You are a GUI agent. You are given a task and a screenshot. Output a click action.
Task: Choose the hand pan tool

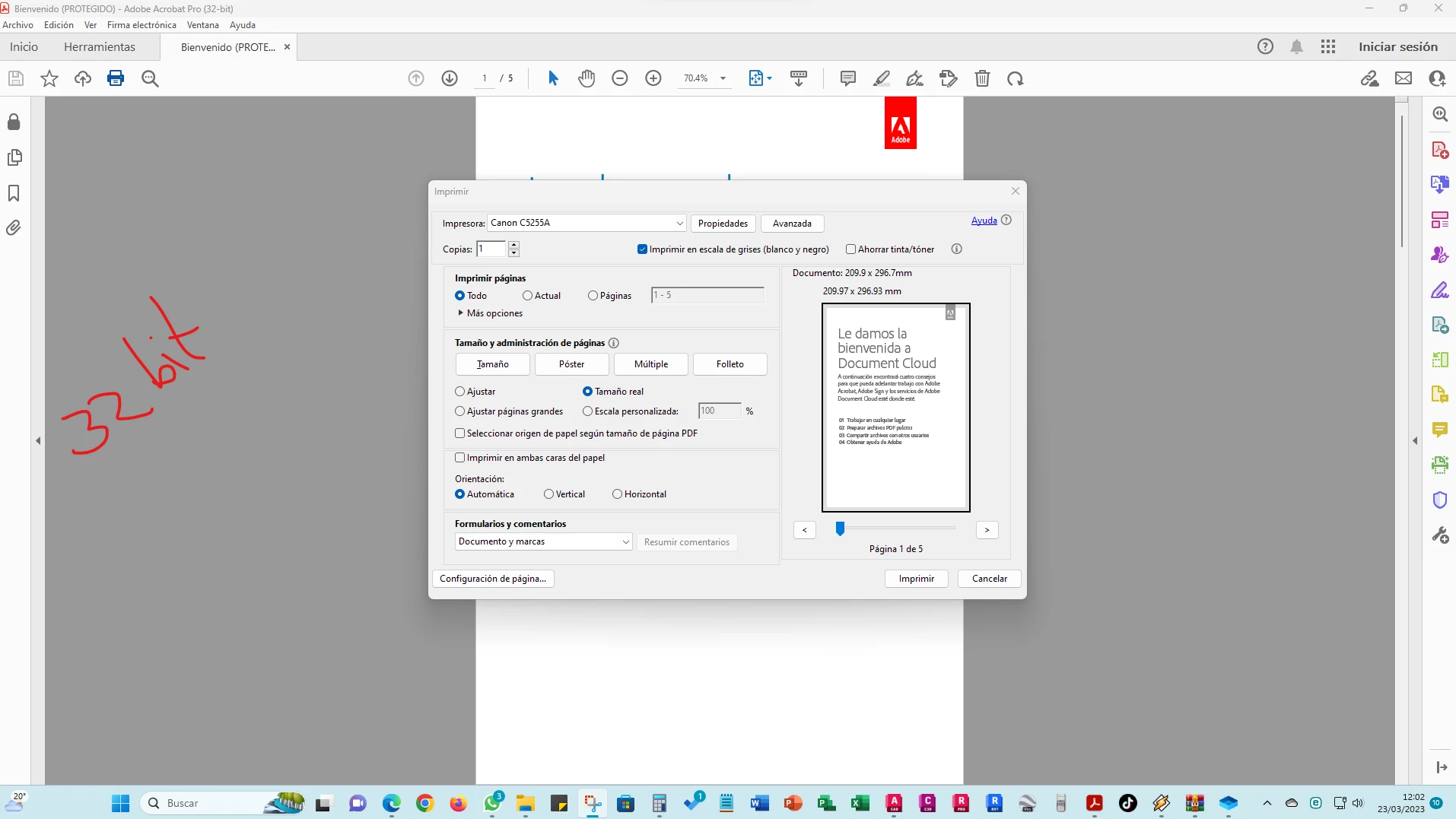click(x=587, y=78)
